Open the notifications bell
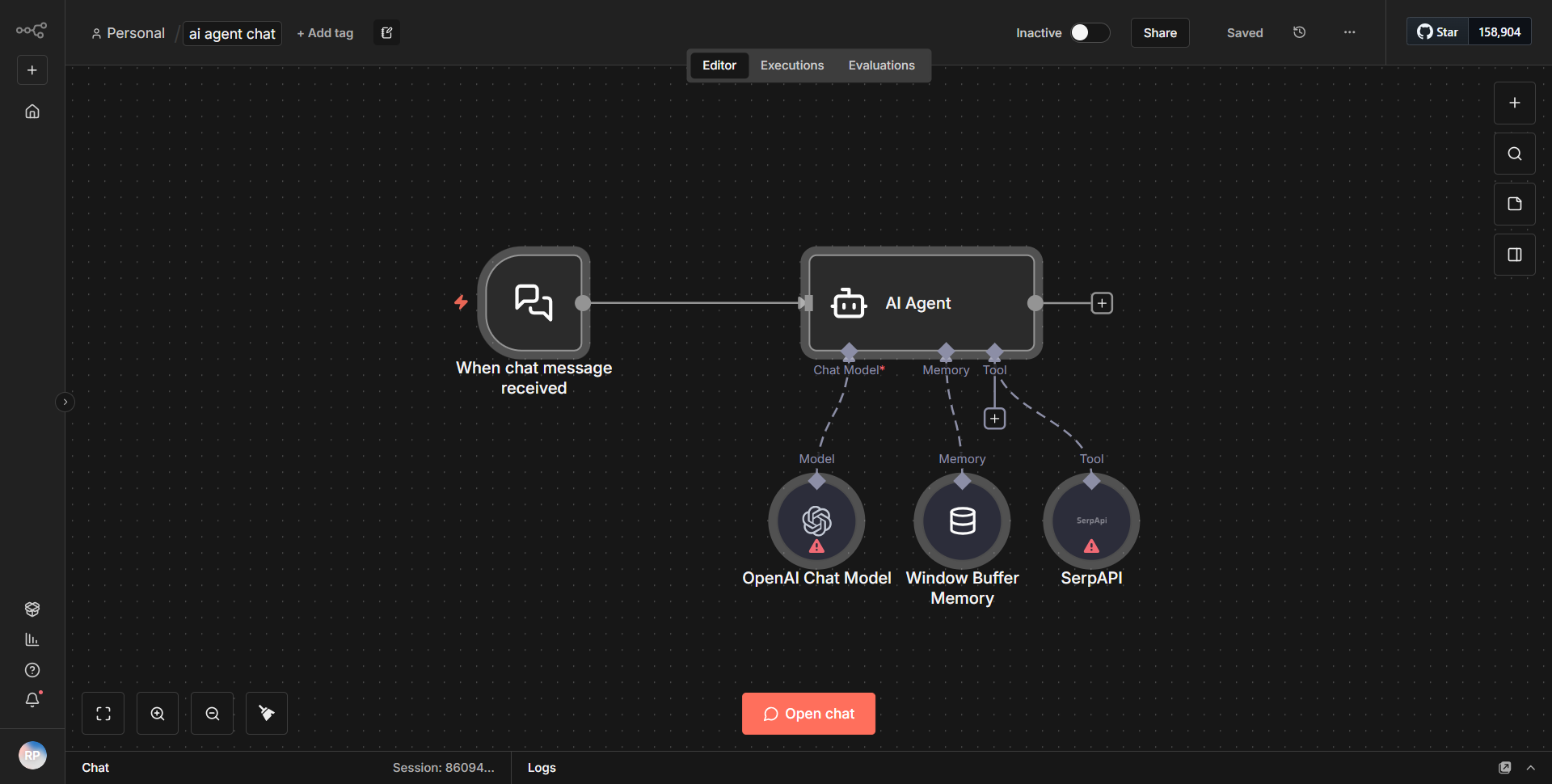The width and height of the screenshot is (1552, 784). (x=32, y=700)
